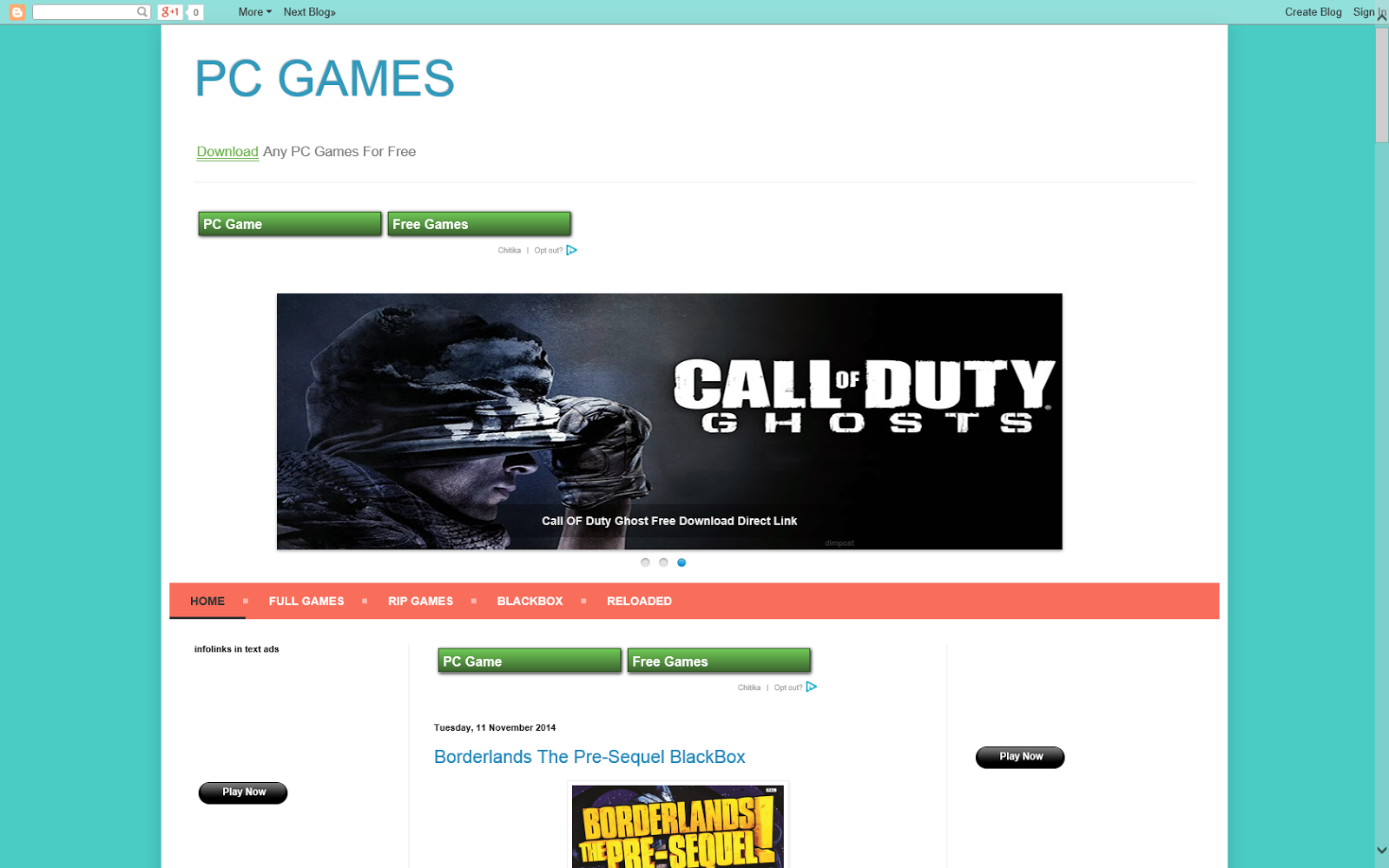Select the first carousel dot
The image size is (1389, 868).
[645, 562]
